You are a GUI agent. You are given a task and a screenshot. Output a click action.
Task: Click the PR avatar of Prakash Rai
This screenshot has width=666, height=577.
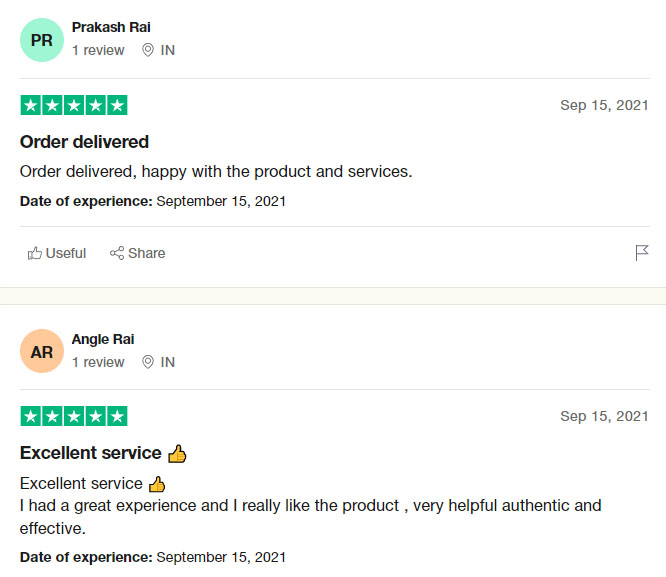[x=42, y=40]
